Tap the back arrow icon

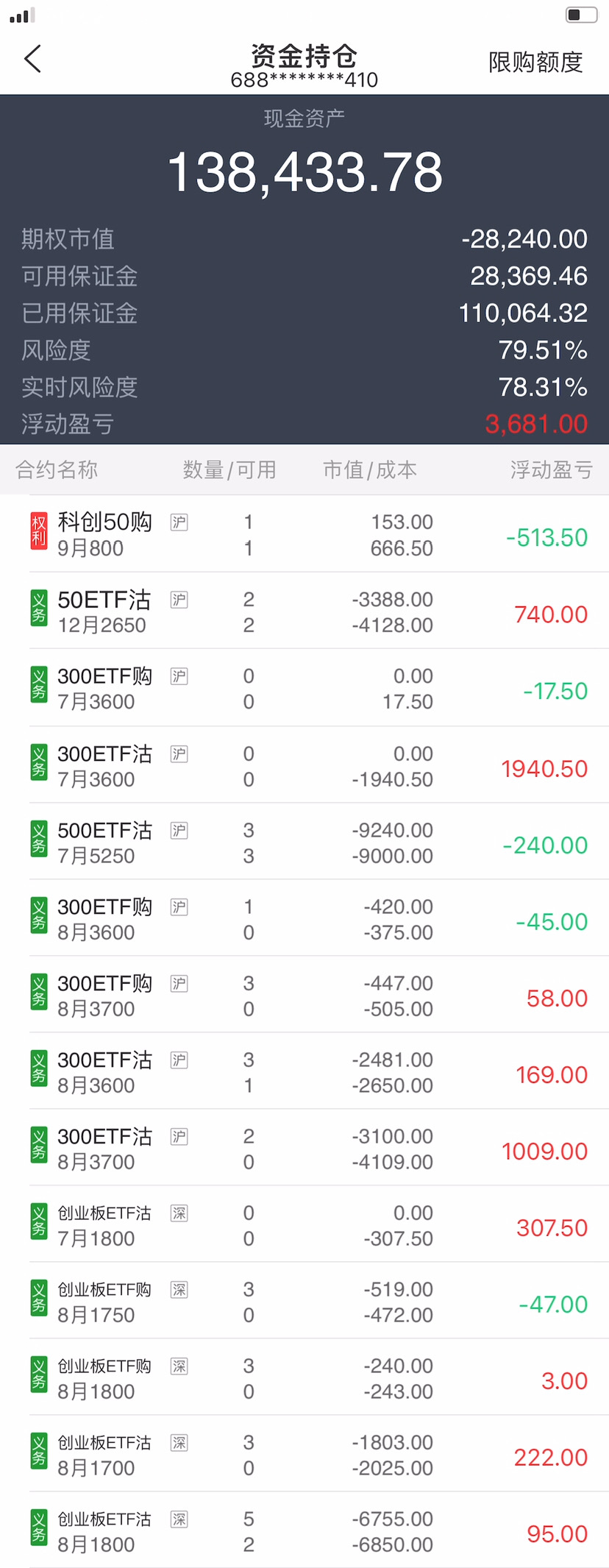click(x=33, y=59)
